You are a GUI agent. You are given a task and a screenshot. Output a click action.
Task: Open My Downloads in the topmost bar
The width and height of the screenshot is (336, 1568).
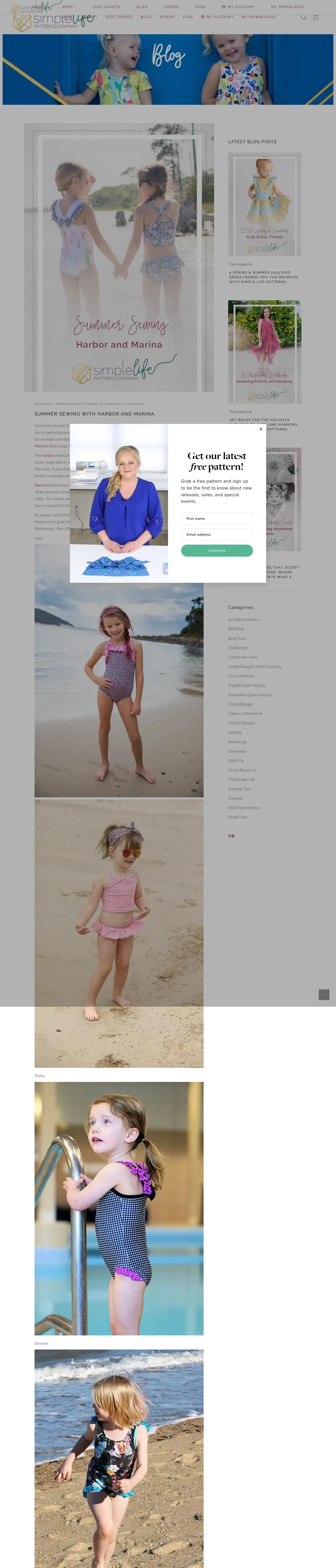pos(288,7)
